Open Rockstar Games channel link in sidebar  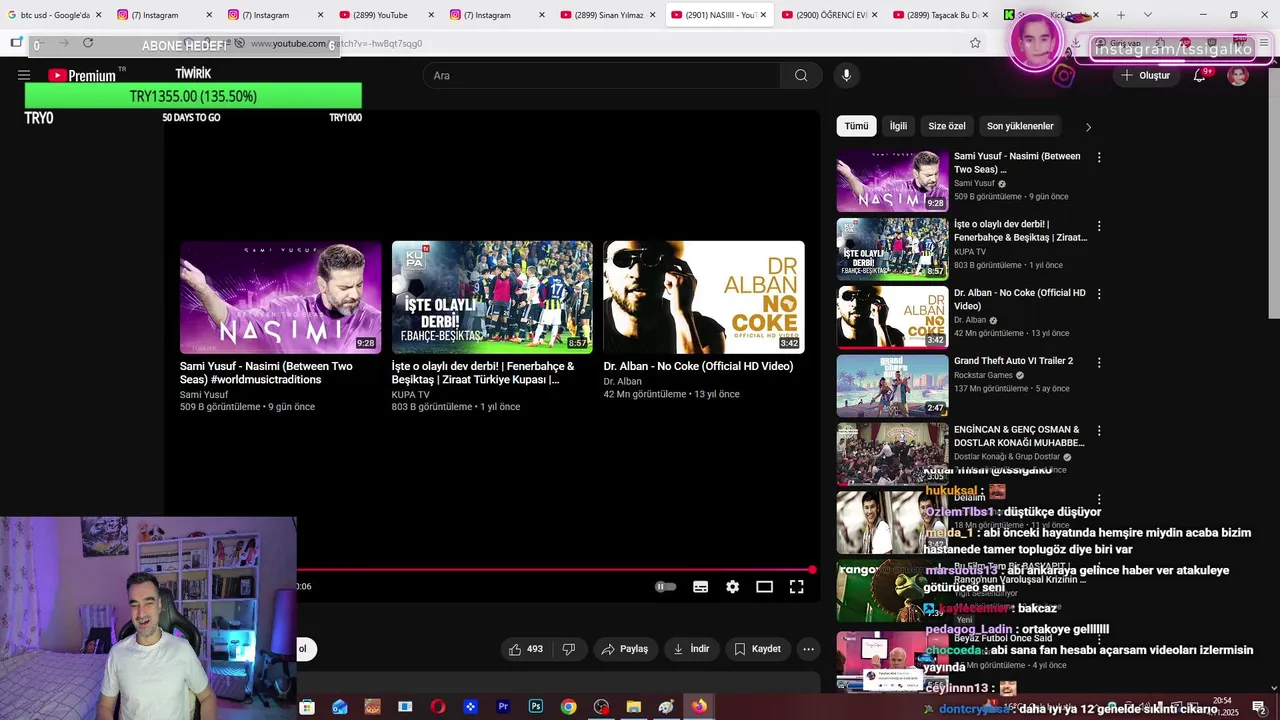[984, 375]
